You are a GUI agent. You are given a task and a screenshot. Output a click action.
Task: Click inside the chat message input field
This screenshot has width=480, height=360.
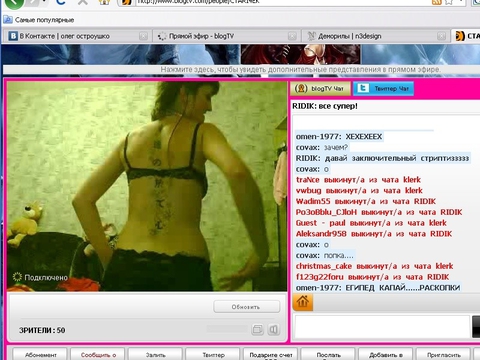click(x=382, y=326)
